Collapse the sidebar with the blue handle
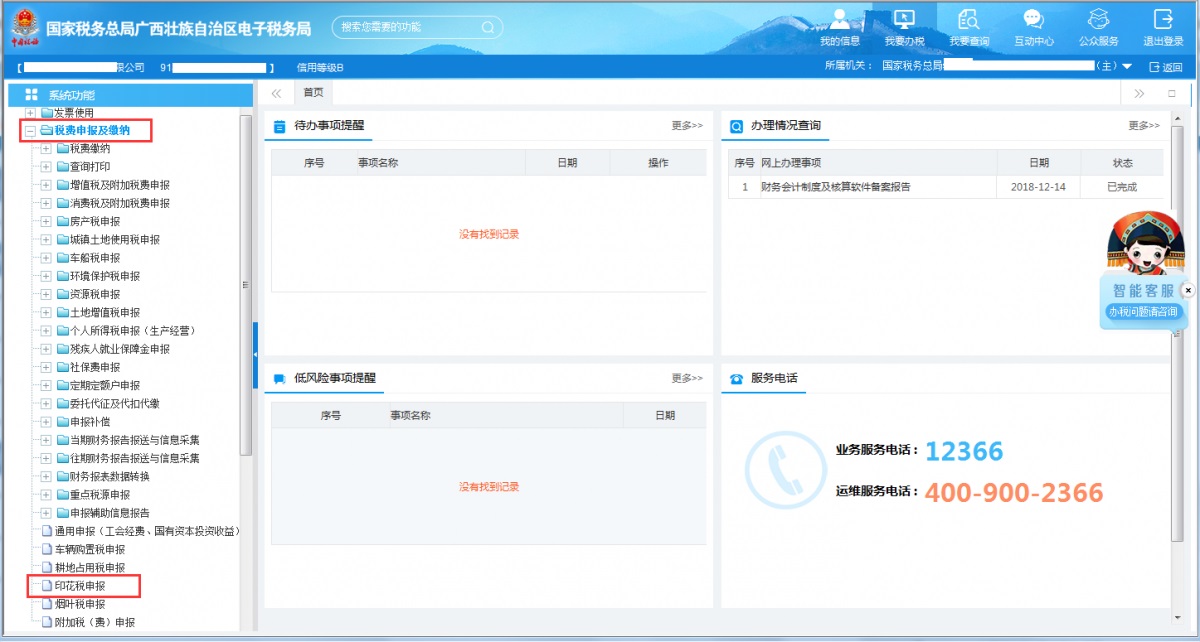 click(x=254, y=355)
